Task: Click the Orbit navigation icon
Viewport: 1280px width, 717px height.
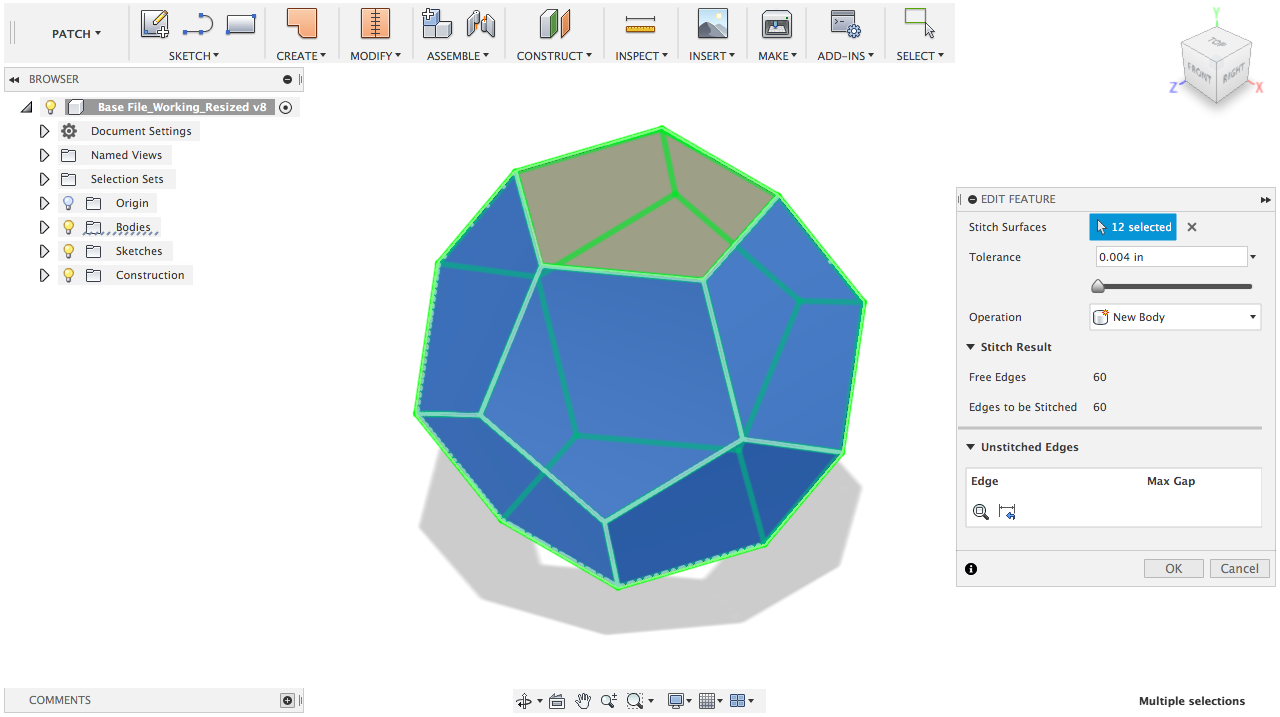Action: pyautogui.click(x=524, y=701)
